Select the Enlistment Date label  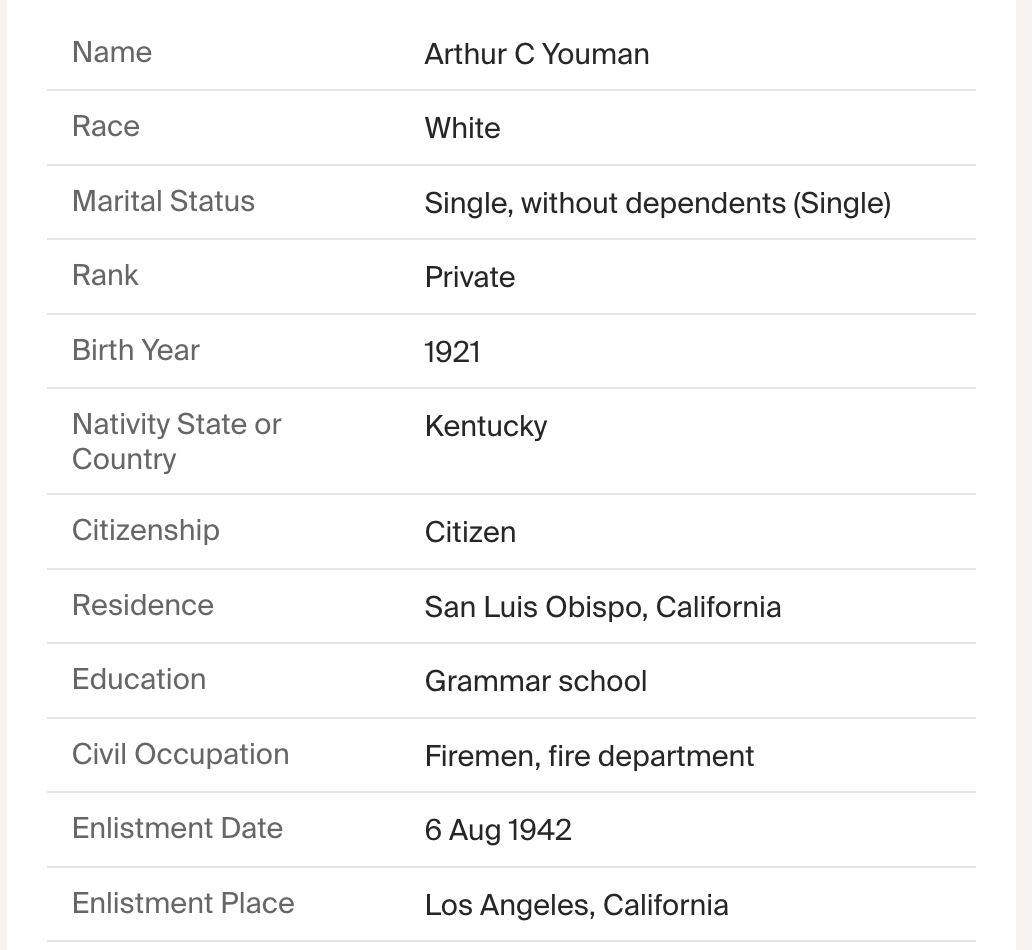[177, 828]
